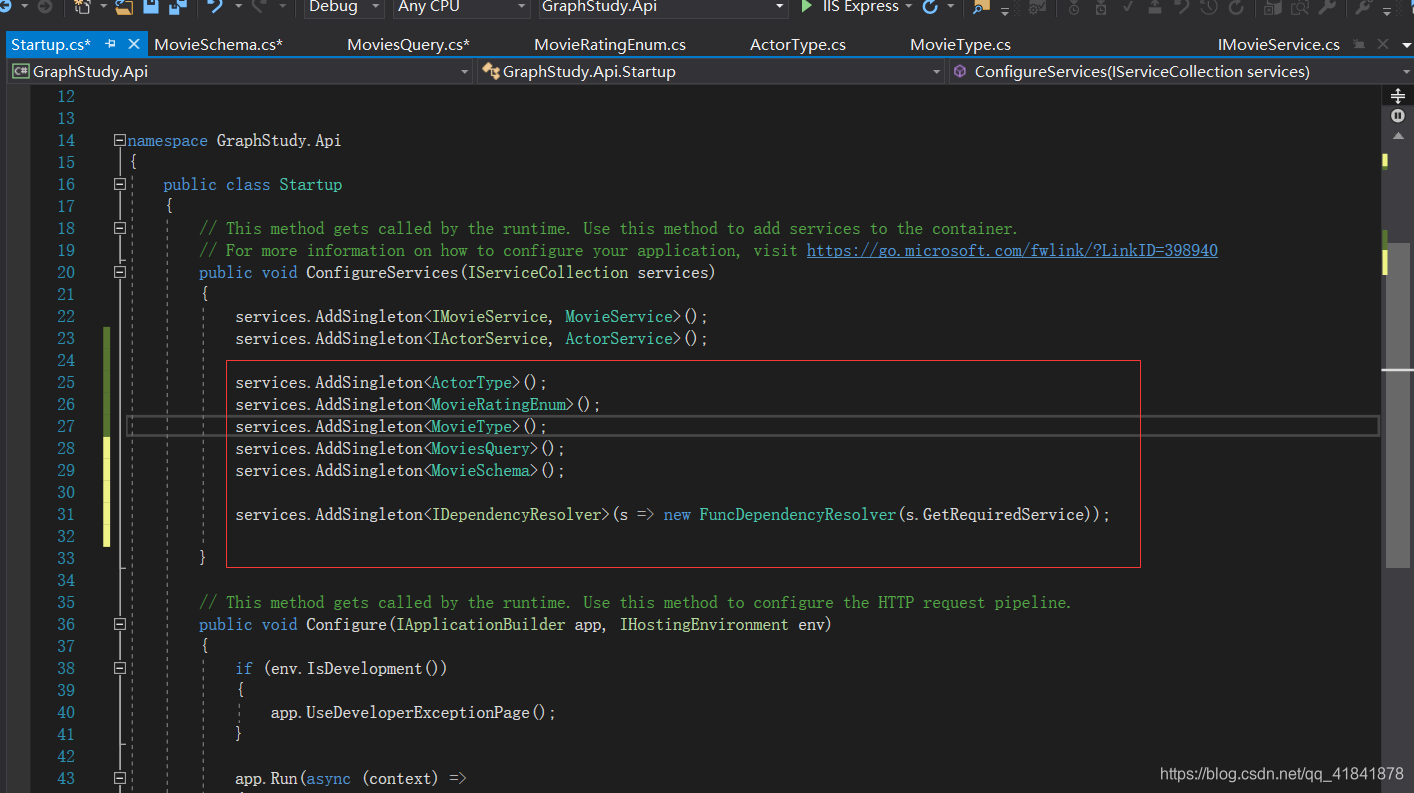Switch to the MovieSchema.cs tab
This screenshot has height=793, width=1414.
click(x=218, y=45)
